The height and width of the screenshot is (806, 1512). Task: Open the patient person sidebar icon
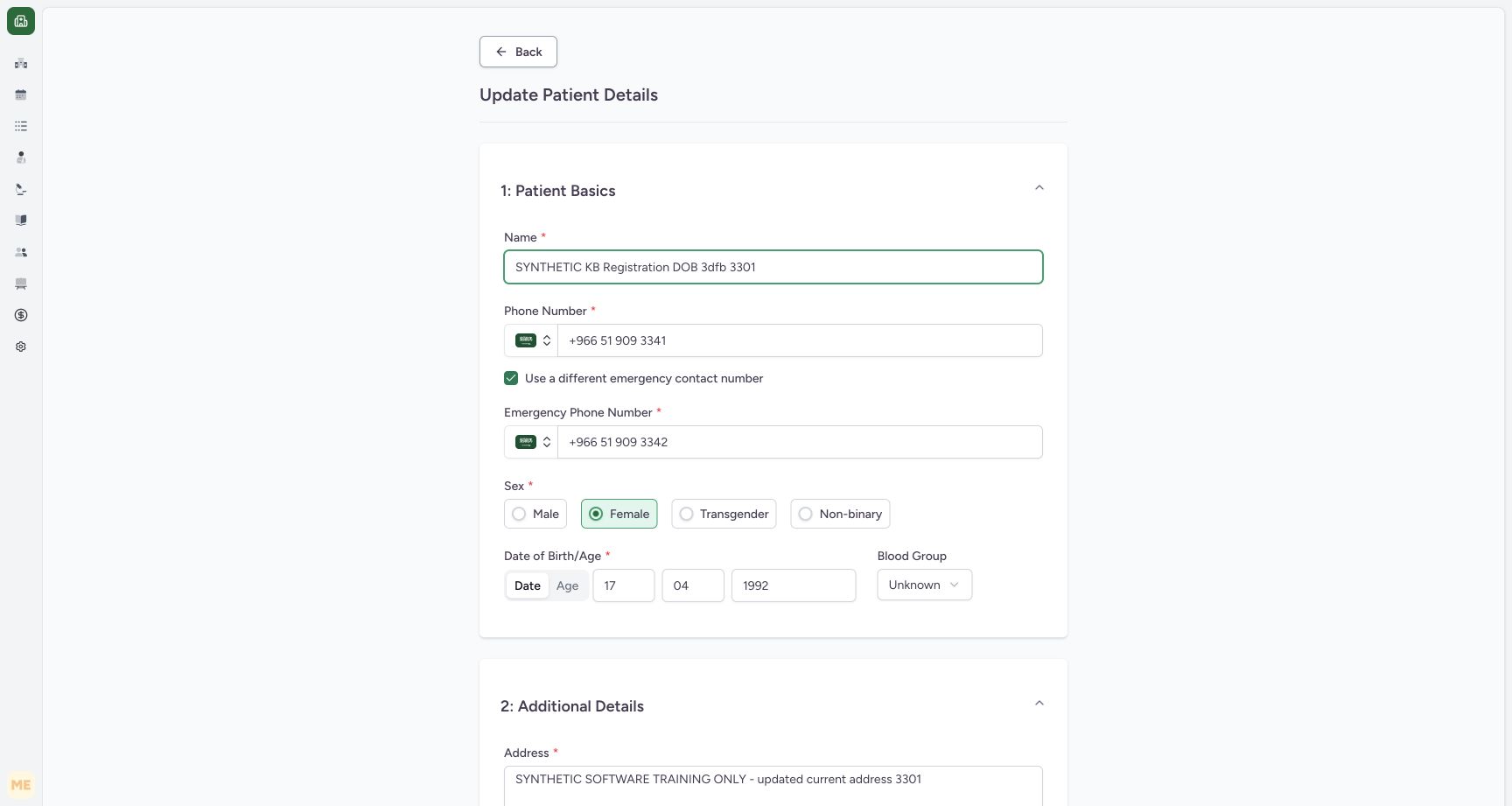tap(21, 158)
